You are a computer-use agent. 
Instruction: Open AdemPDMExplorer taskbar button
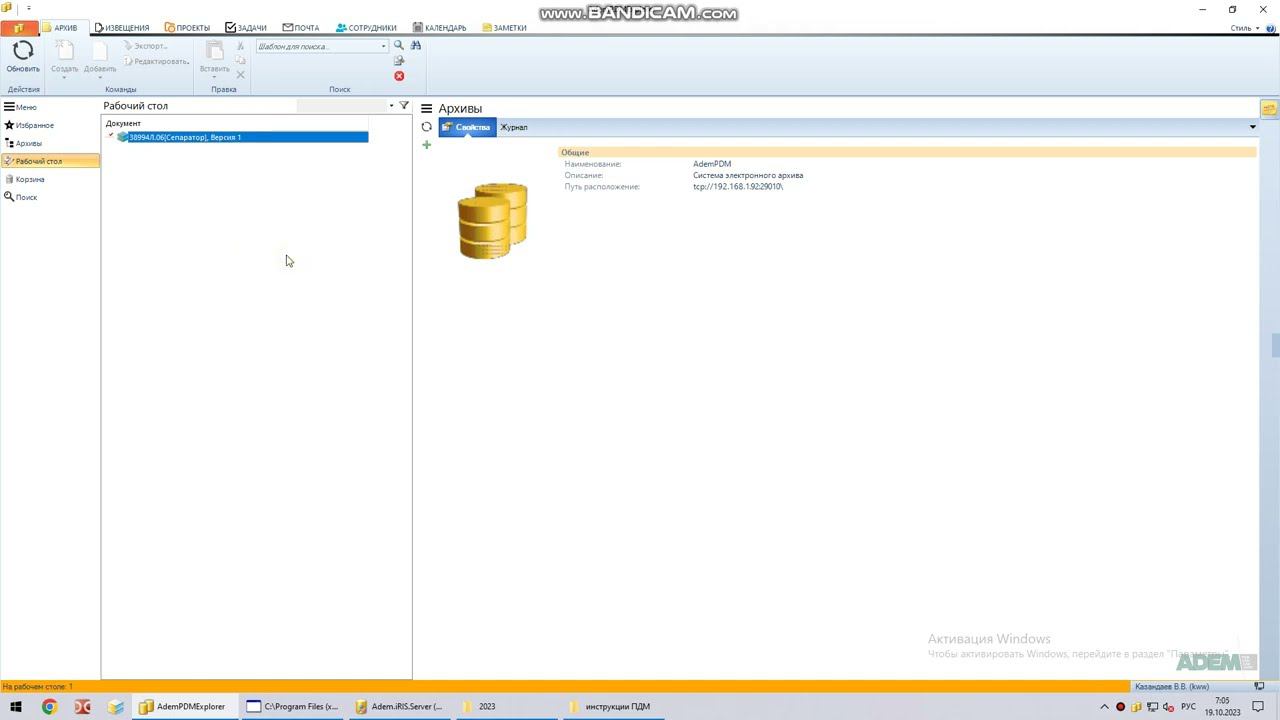tap(183, 707)
